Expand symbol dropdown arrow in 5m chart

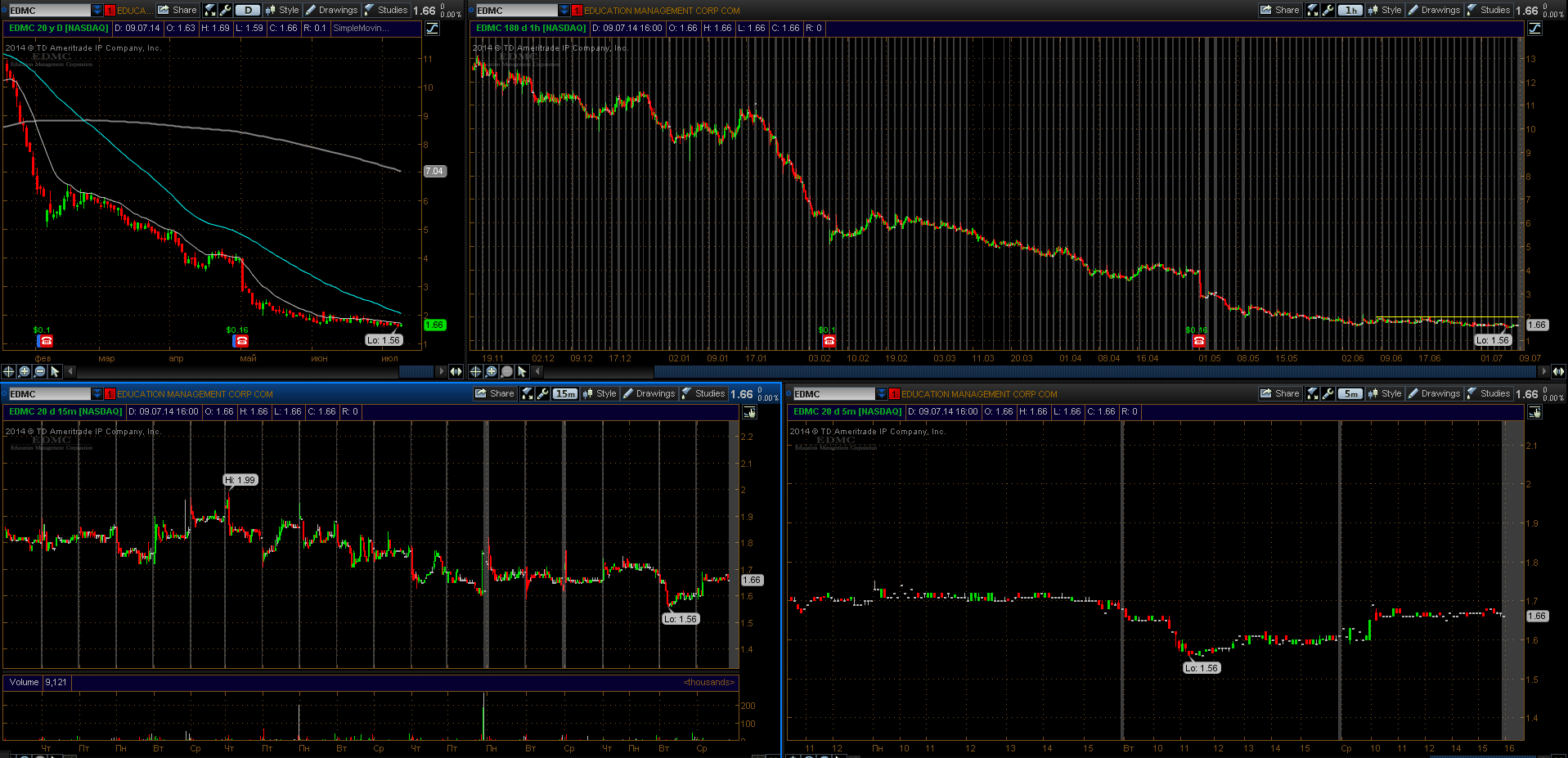[x=882, y=393]
